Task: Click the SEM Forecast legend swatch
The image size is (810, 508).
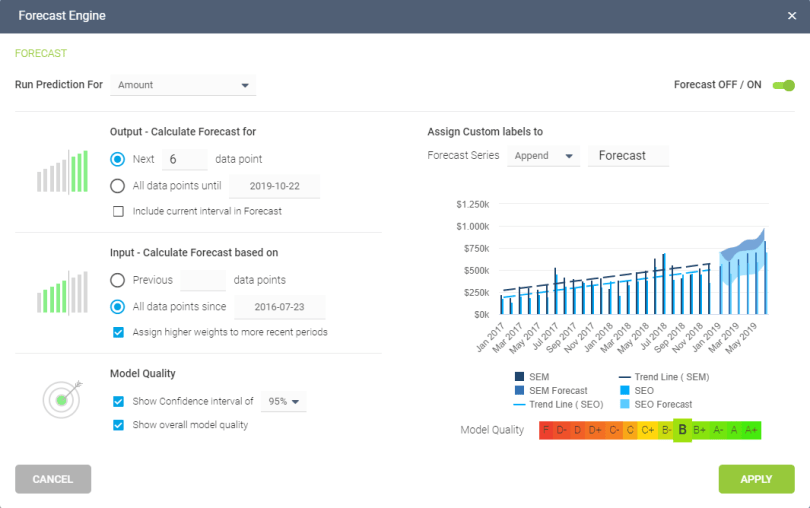Action: (x=519, y=390)
